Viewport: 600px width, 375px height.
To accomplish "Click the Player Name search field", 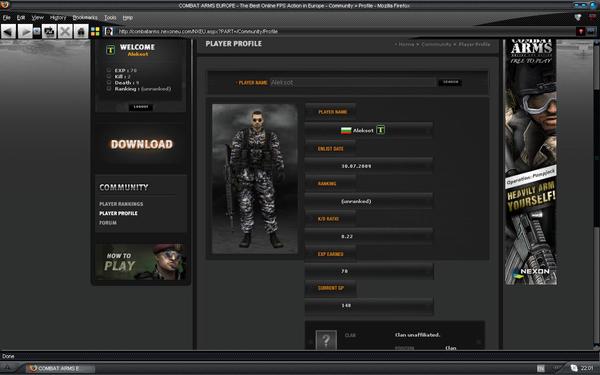I will pos(352,82).
